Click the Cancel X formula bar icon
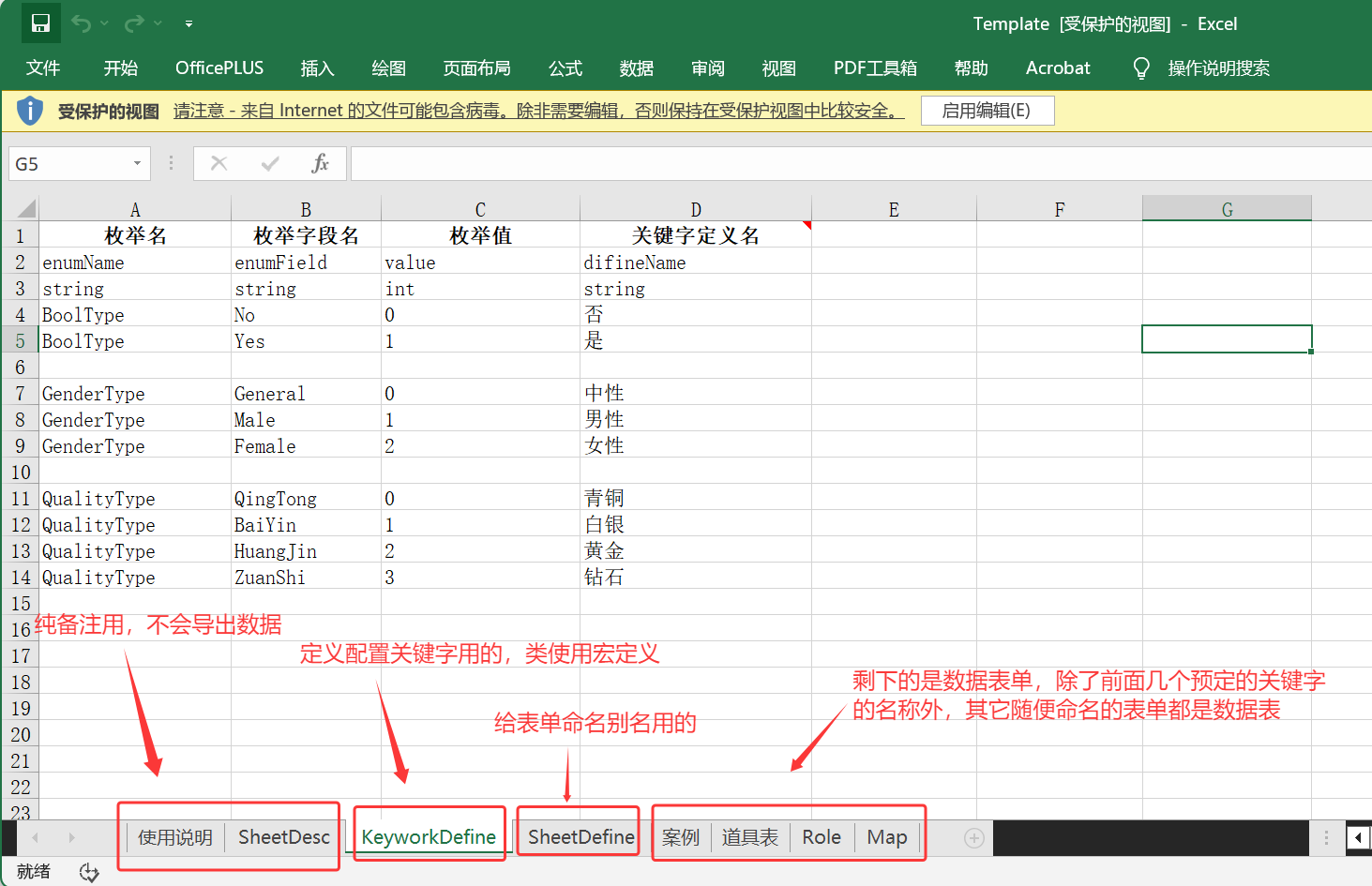1372x886 pixels. 219,164
